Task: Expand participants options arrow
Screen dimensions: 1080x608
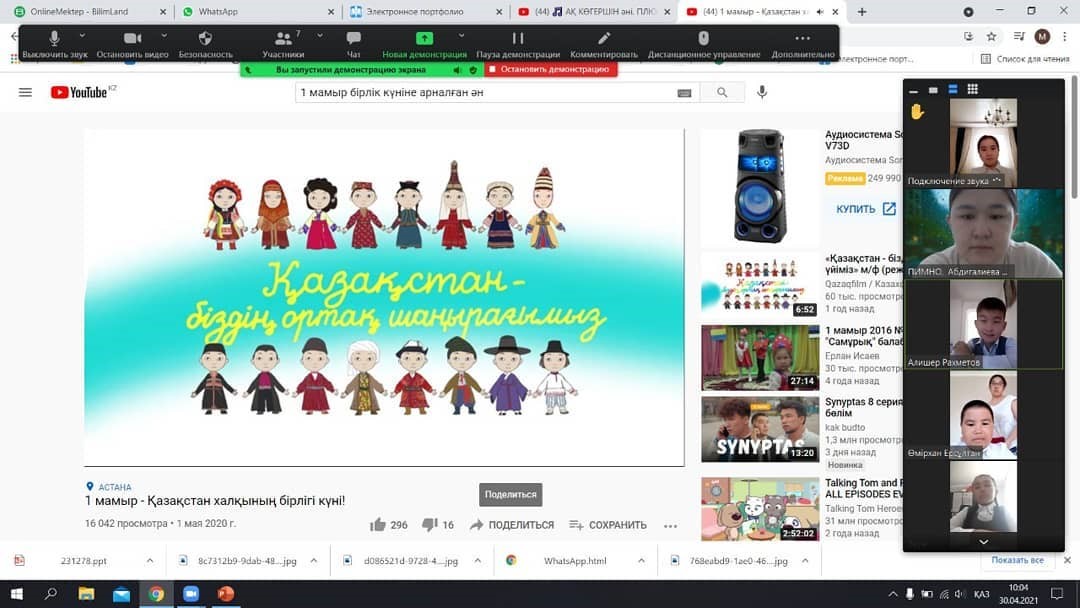Action: coord(320,35)
